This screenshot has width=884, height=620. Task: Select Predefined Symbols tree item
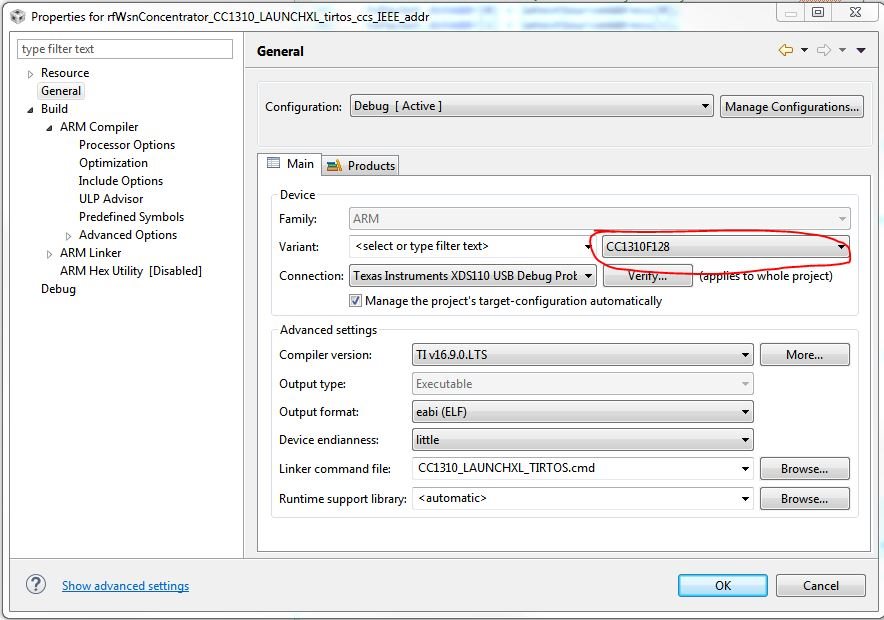pyautogui.click(x=131, y=217)
